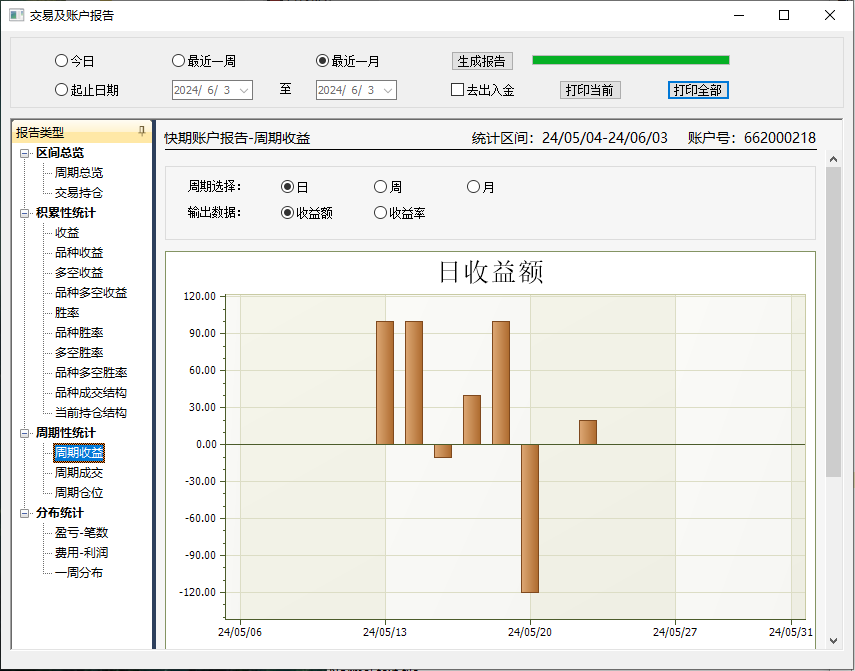This screenshot has width=855, height=671.
Task: Select the 今日 radio button
Action: (x=62, y=61)
